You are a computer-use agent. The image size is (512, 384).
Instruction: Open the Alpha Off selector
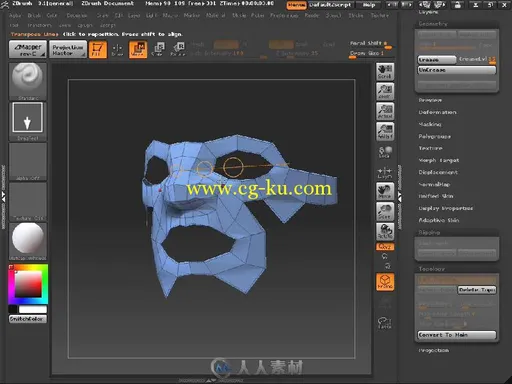coord(28,162)
